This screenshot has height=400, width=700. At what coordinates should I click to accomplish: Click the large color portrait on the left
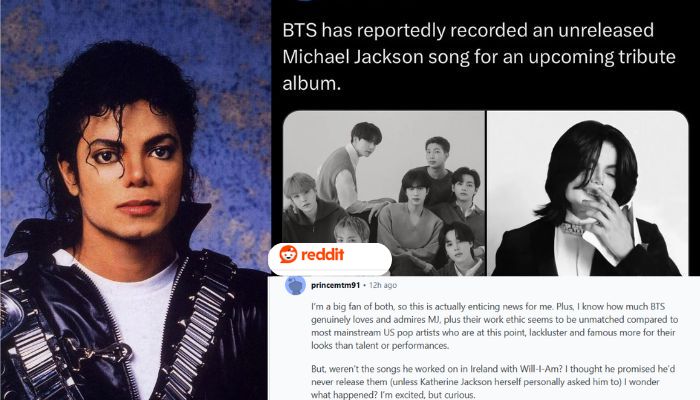135,200
